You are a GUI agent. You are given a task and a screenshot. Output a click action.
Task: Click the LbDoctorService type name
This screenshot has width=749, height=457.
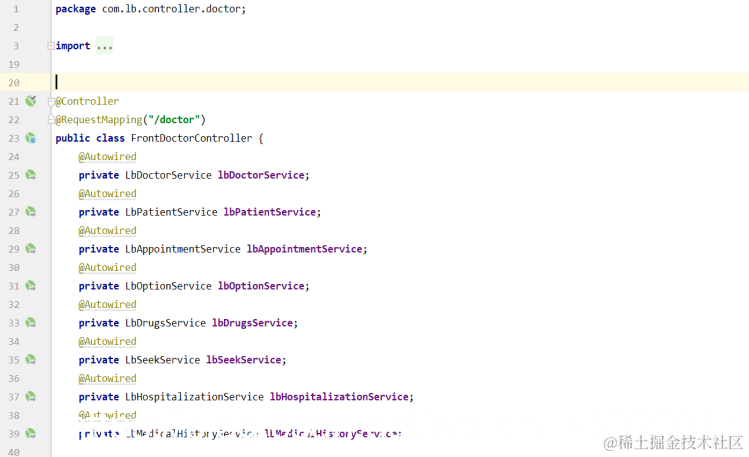coord(168,175)
